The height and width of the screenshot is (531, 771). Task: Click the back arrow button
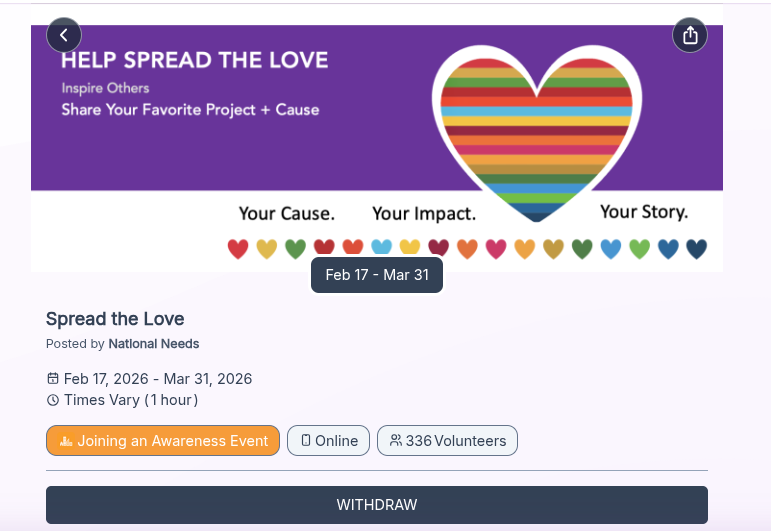(64, 35)
